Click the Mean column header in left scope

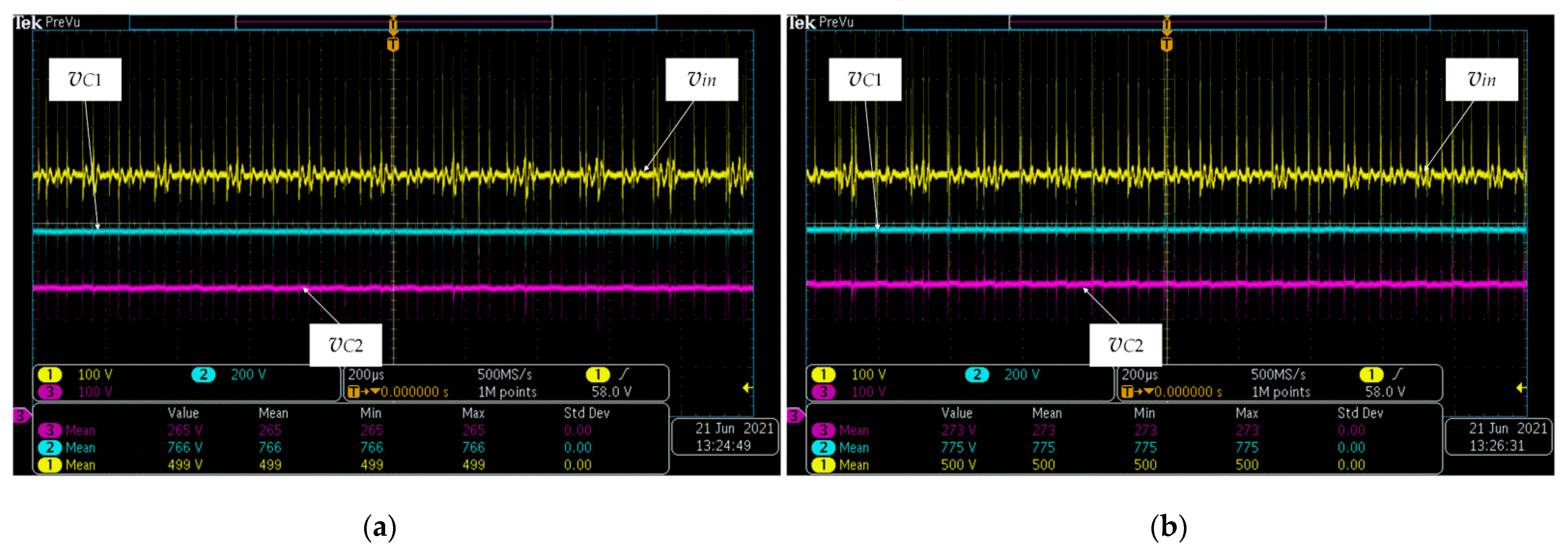coord(273,413)
